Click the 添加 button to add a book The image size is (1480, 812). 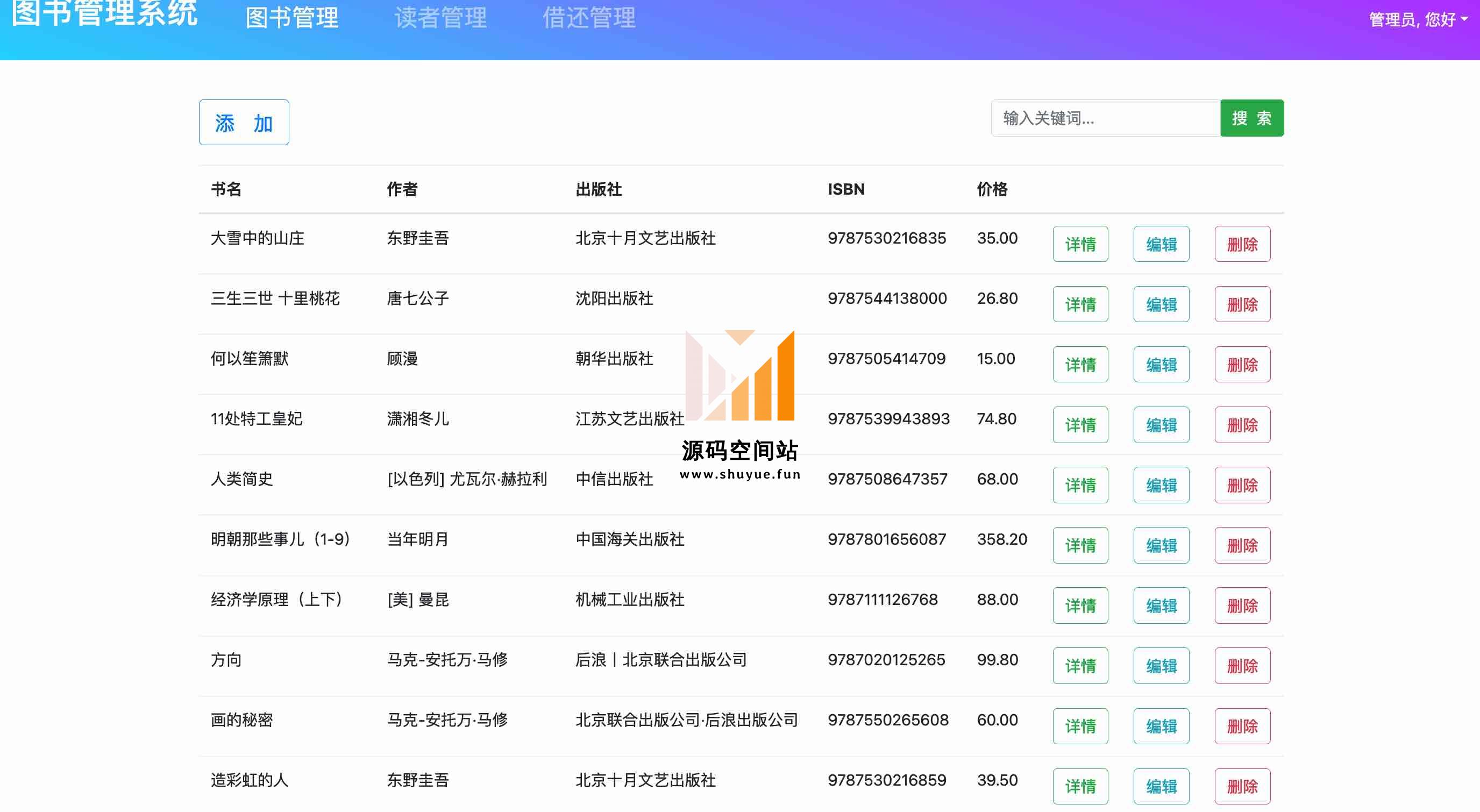[x=244, y=123]
